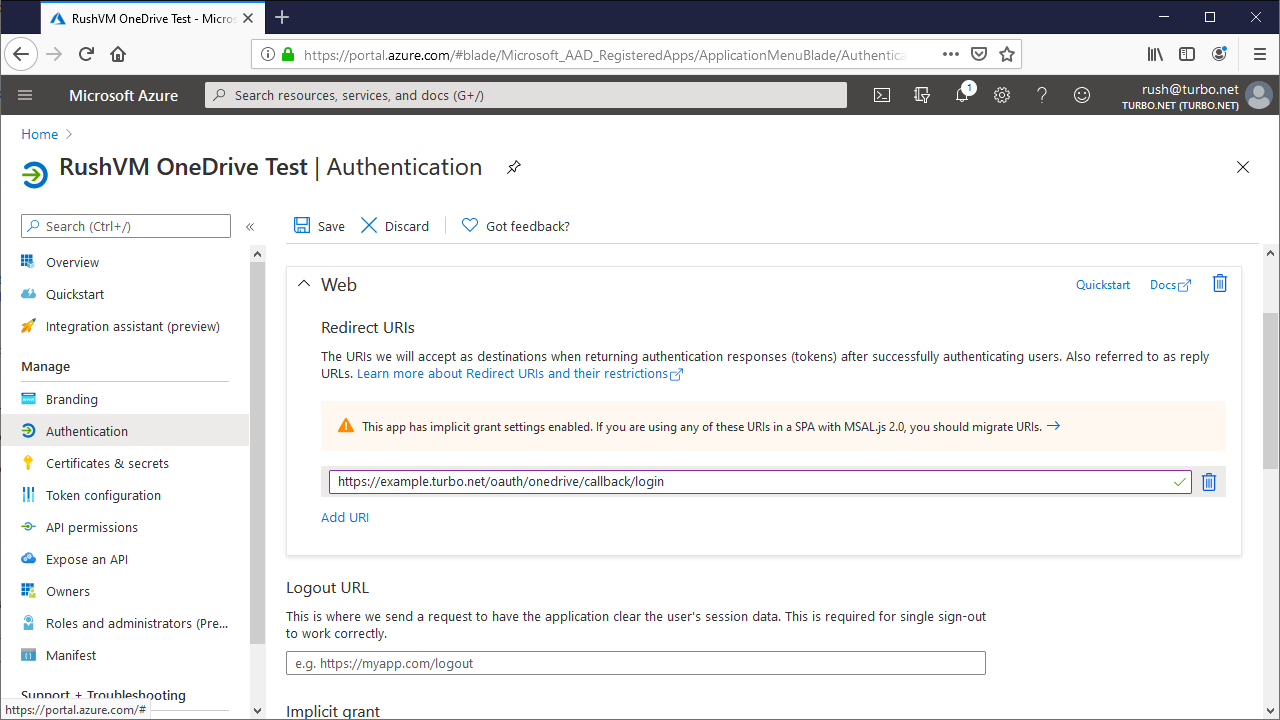Open the notifications bell
Viewport: 1280px width, 720px height.
coord(961,95)
